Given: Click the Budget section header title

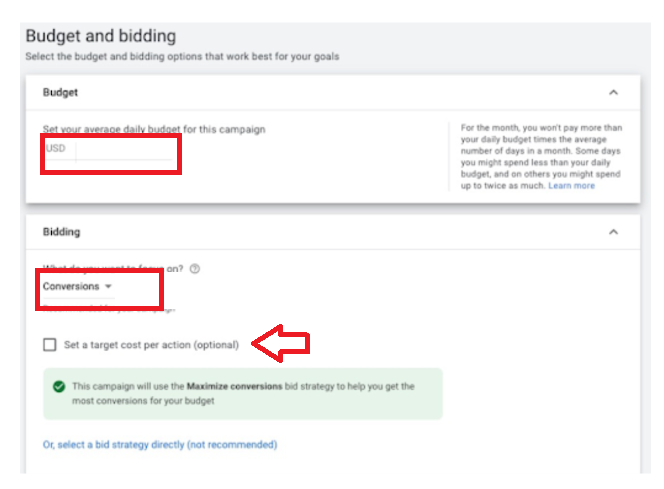Looking at the screenshot, I should coord(60,92).
